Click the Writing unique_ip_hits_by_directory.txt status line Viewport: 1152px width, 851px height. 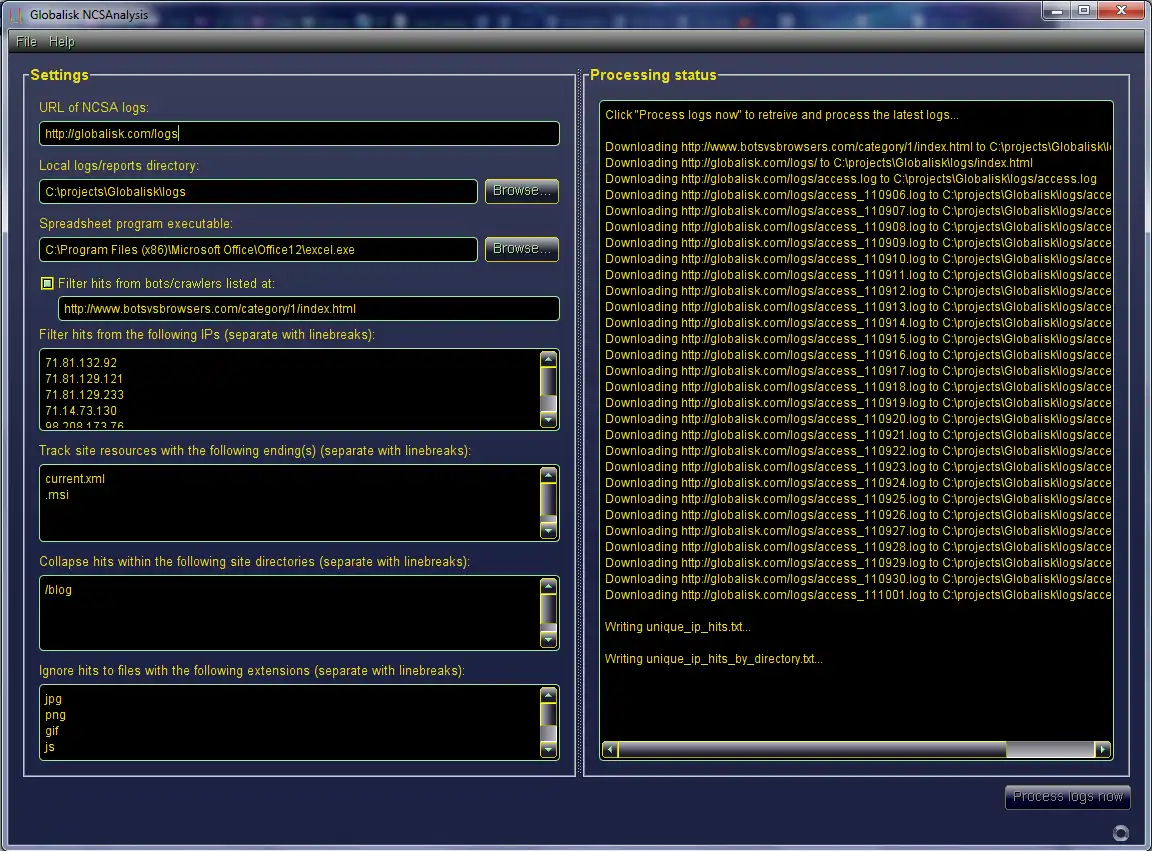click(713, 659)
